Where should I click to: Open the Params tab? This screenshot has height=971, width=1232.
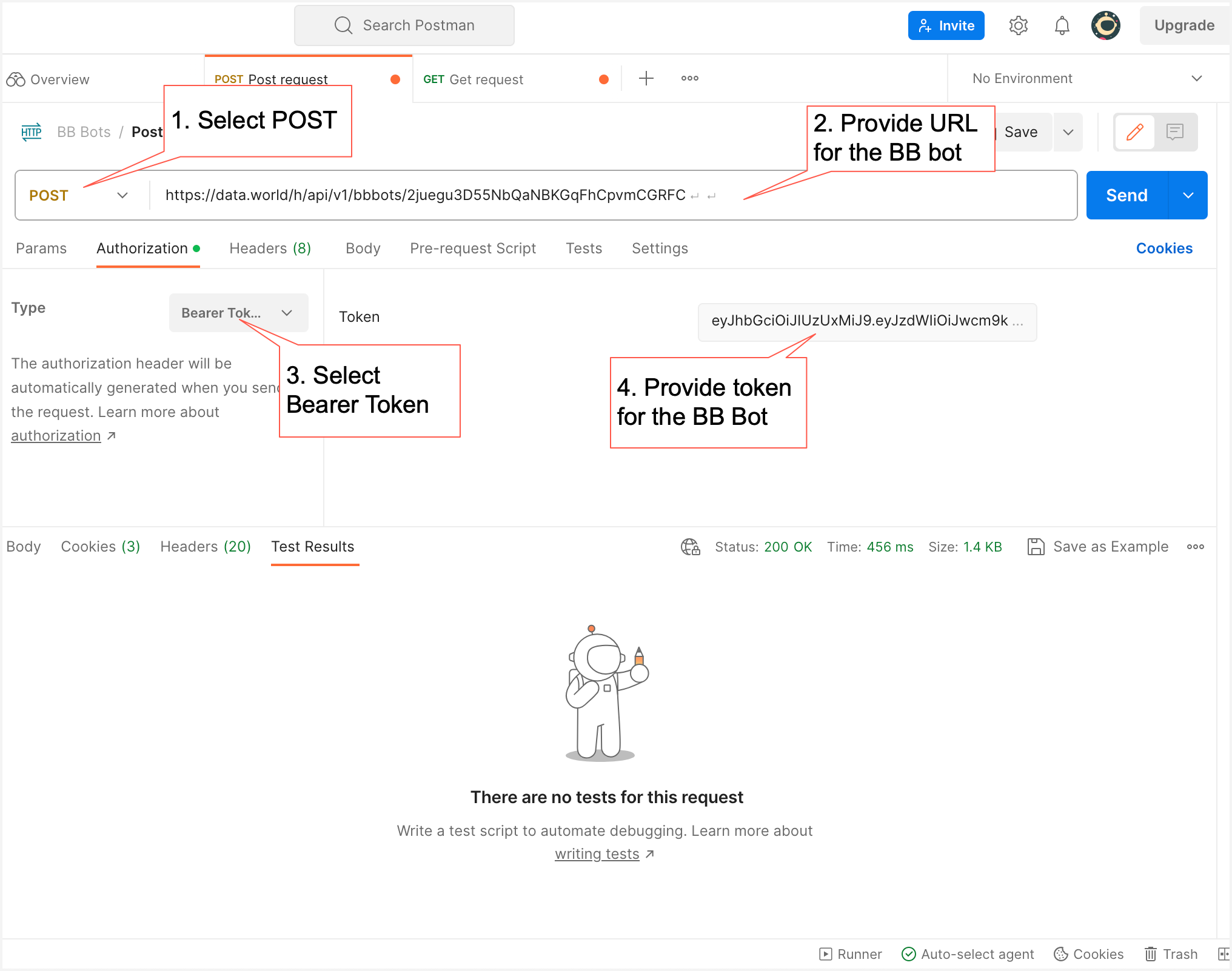pyautogui.click(x=41, y=249)
